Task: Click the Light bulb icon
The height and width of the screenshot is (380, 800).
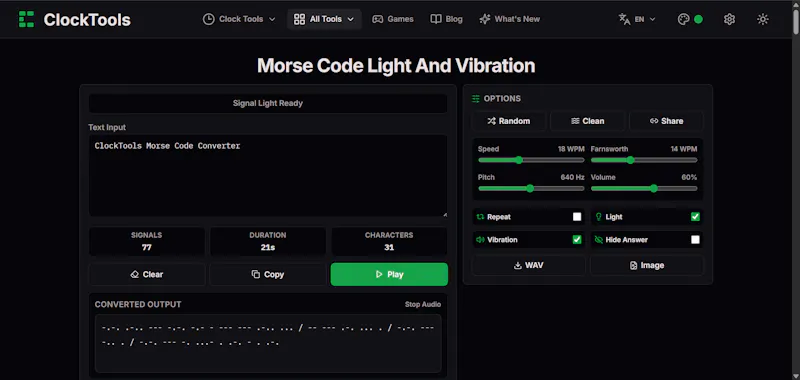Action: (x=598, y=217)
